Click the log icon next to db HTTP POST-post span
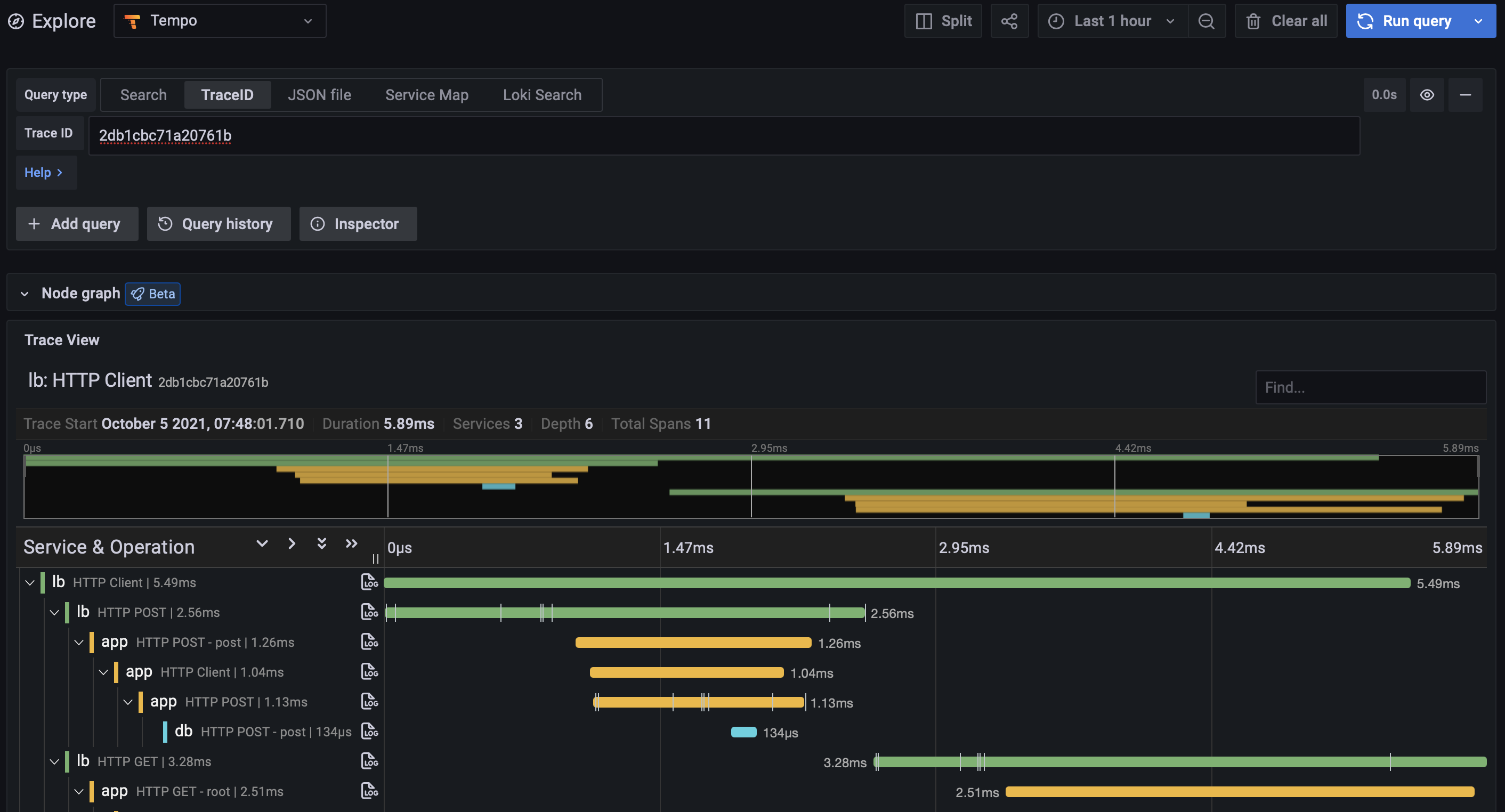The height and width of the screenshot is (812, 1505). click(x=370, y=731)
